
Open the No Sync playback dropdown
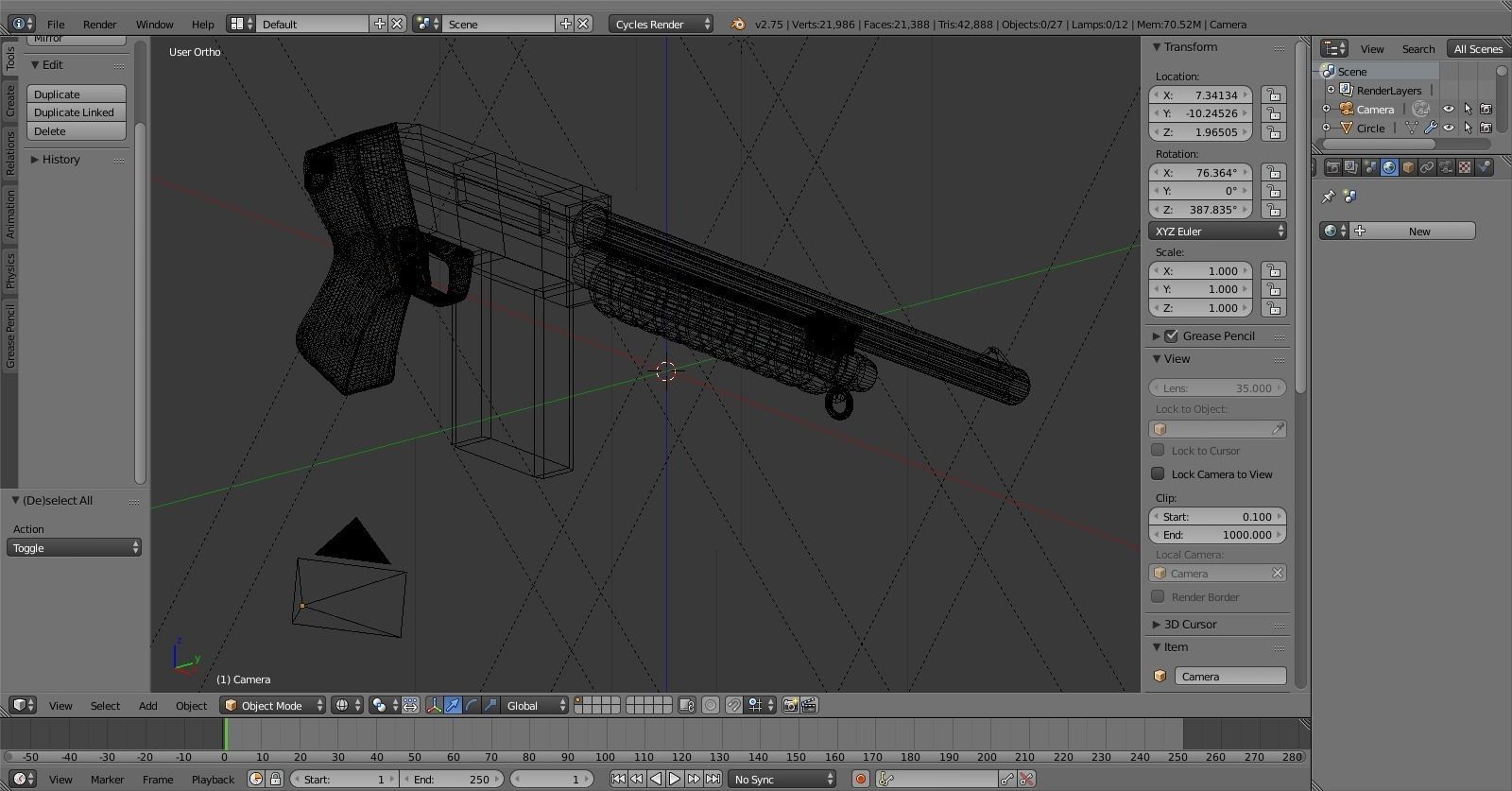pos(782,779)
